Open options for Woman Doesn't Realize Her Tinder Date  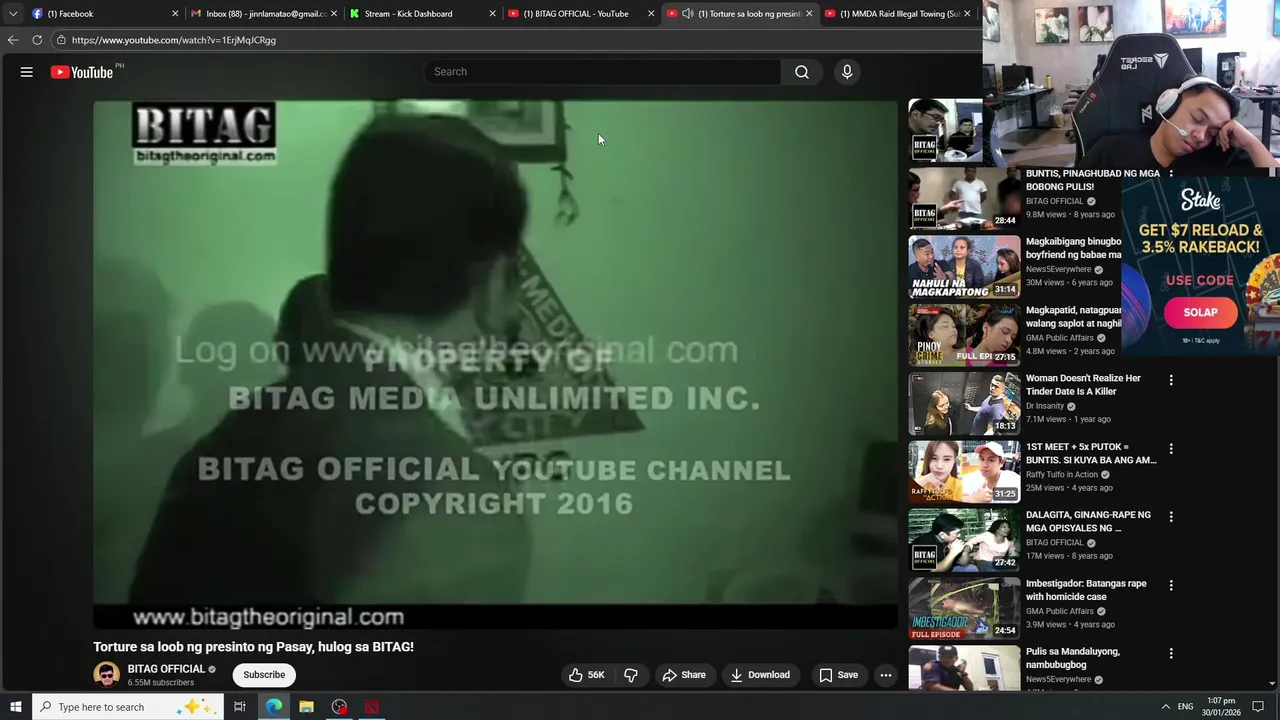click(1171, 380)
